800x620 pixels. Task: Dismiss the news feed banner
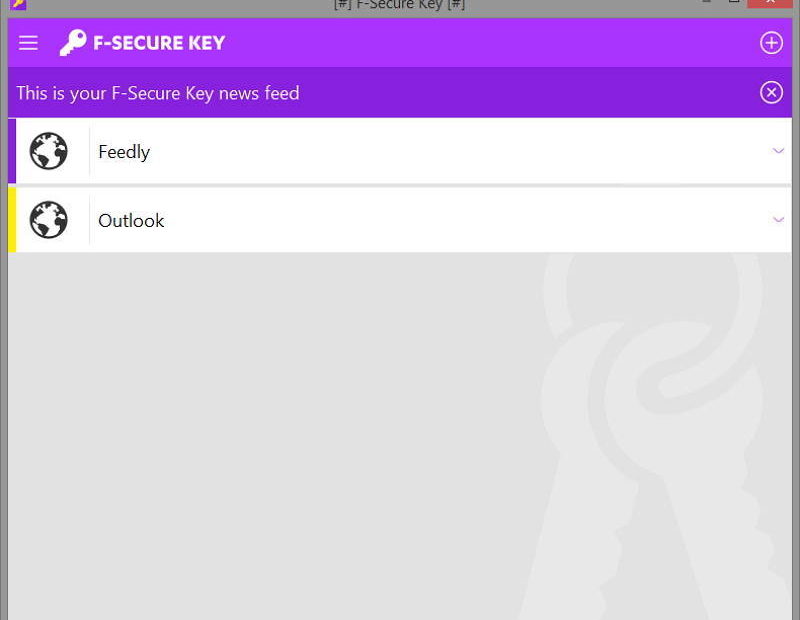771,92
